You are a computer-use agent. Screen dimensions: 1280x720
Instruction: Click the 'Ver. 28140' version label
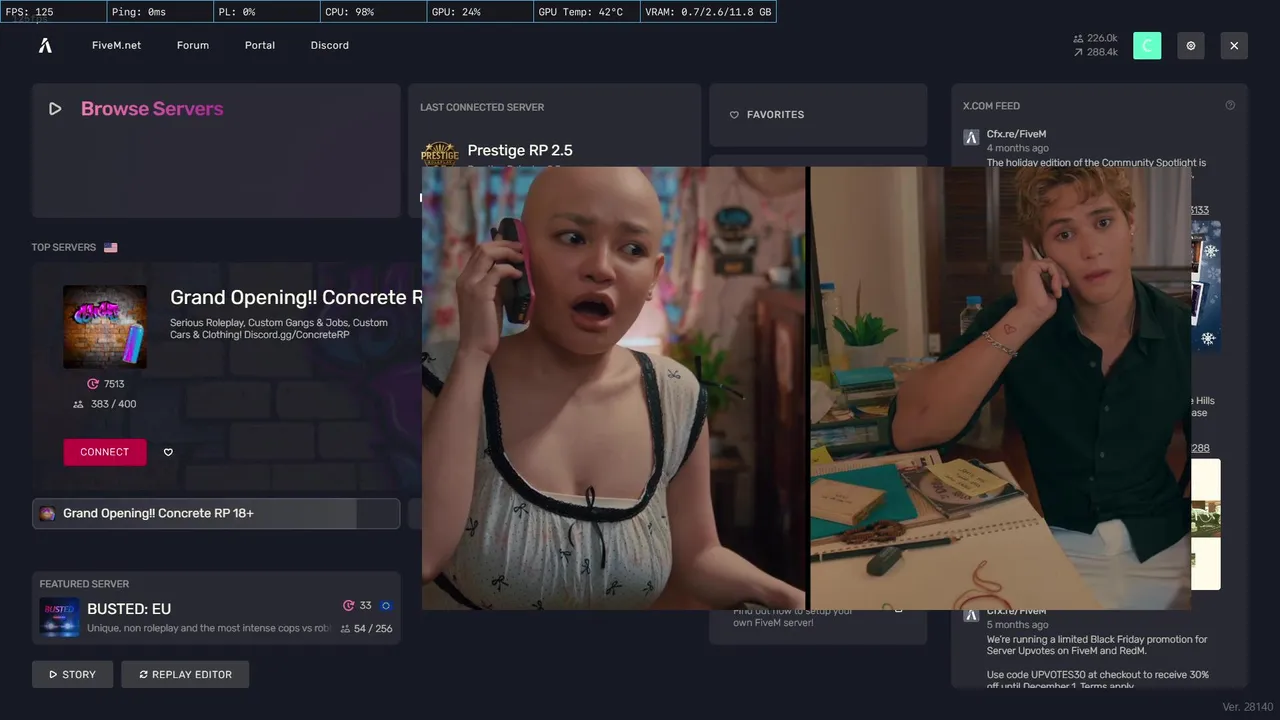click(1248, 707)
